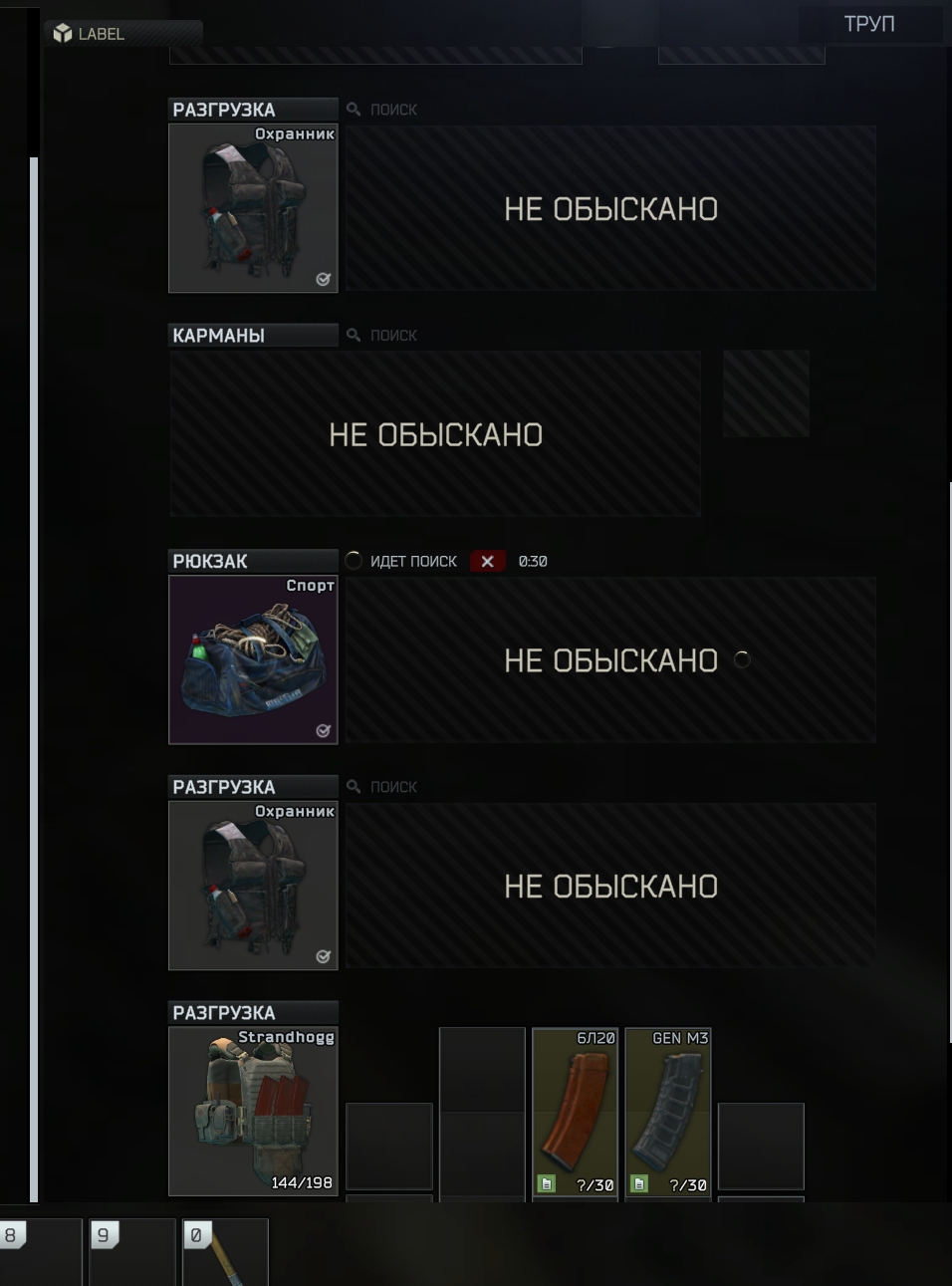The height and width of the screenshot is (1286, 952).
Task: Select the Strandhogg plate carrier icon
Action: click(253, 1111)
